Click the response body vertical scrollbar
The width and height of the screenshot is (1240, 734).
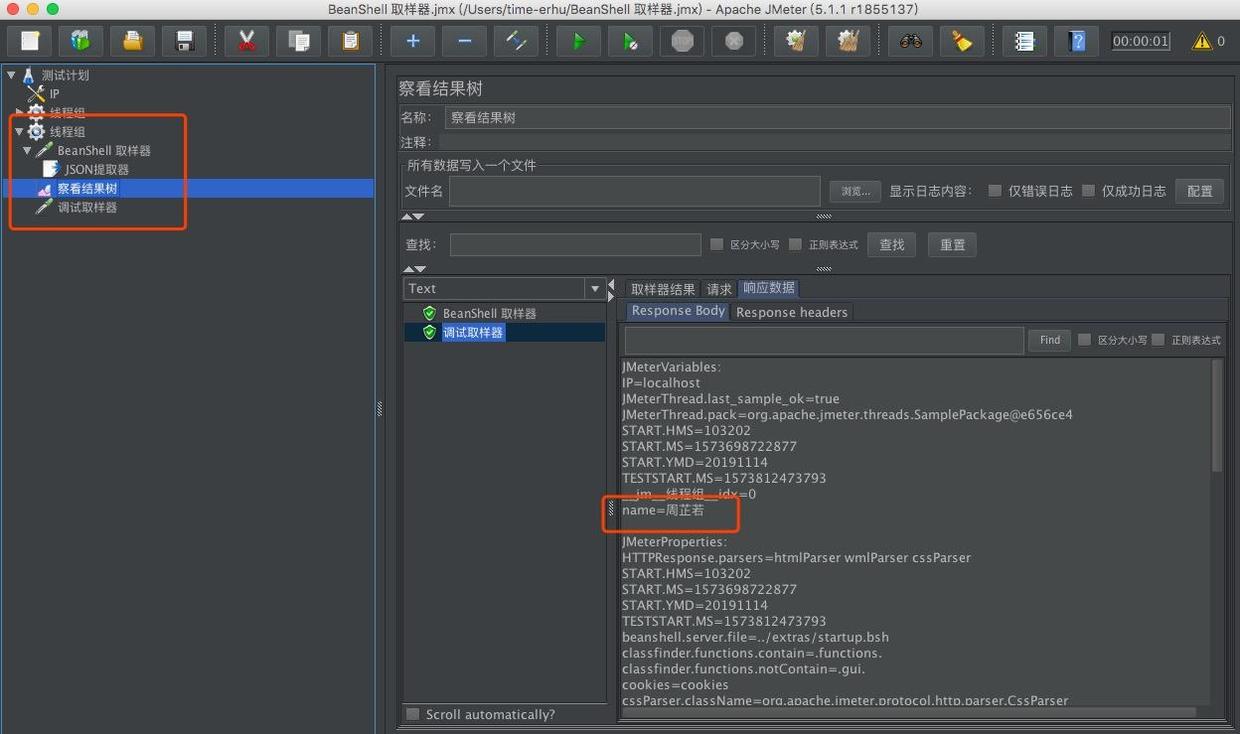(1217, 416)
